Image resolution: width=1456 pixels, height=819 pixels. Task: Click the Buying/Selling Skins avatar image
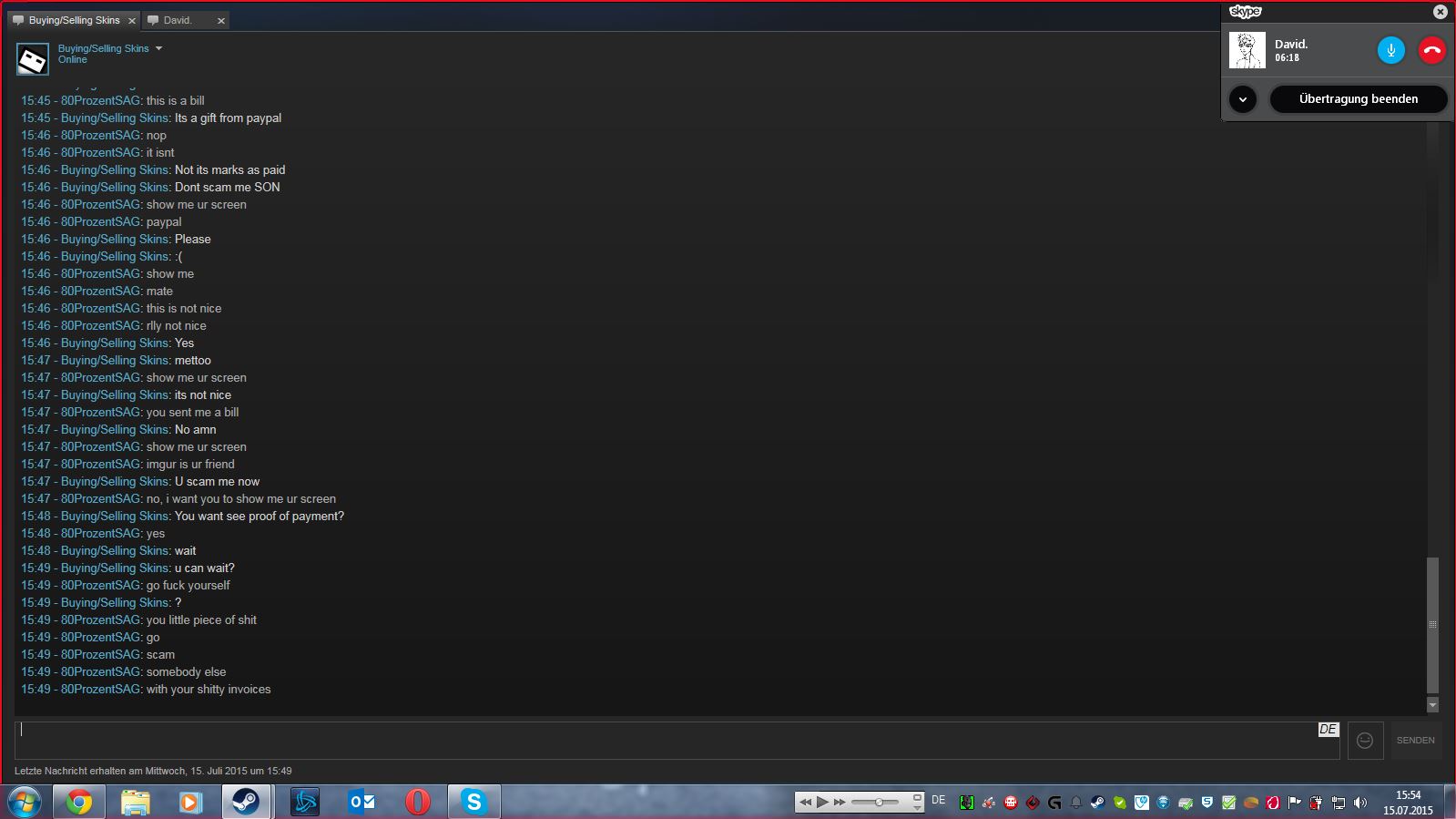point(33,60)
